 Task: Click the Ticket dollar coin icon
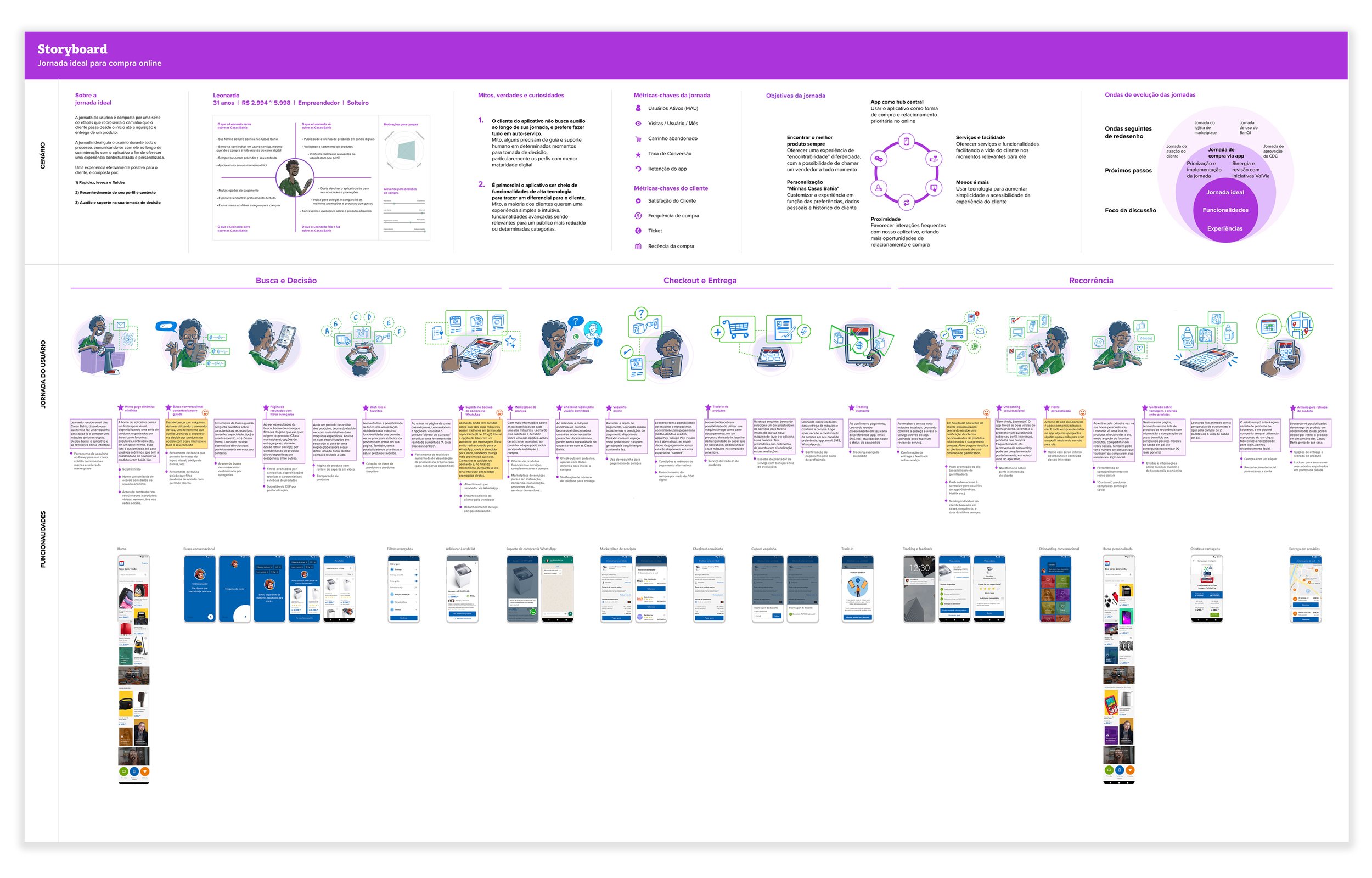pyautogui.click(x=638, y=231)
